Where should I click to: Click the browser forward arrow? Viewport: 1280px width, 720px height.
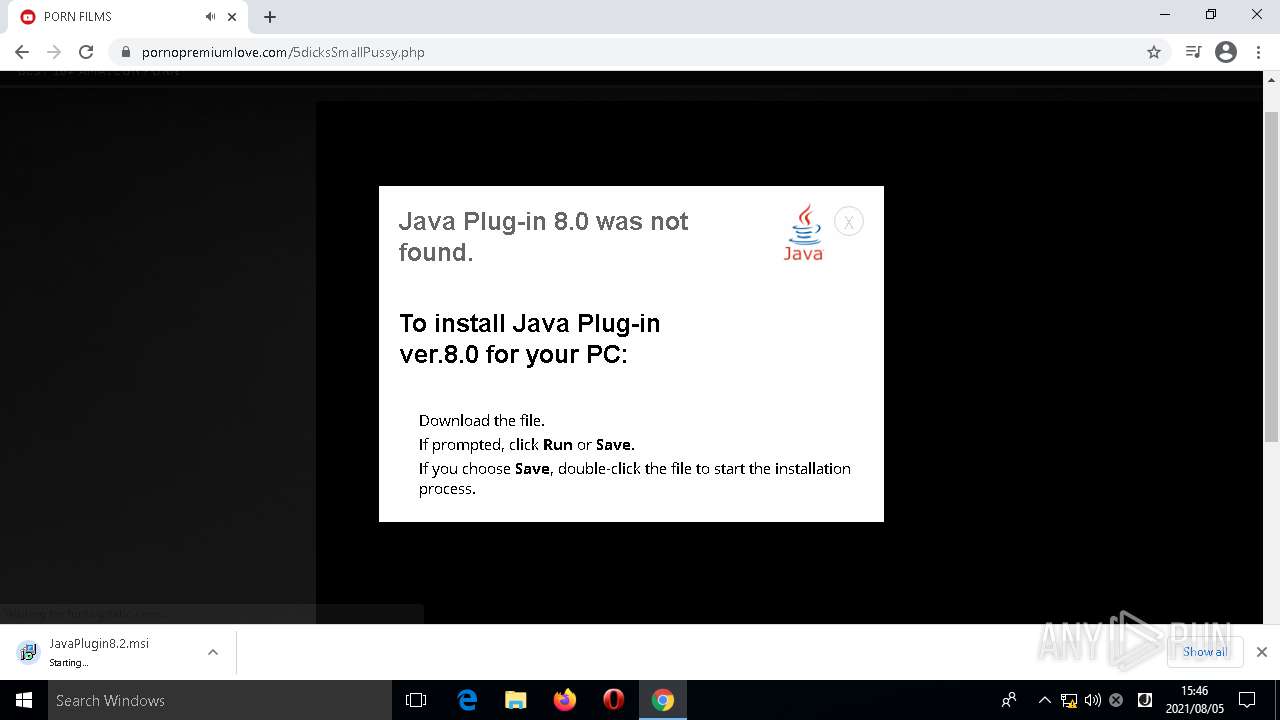click(x=54, y=52)
